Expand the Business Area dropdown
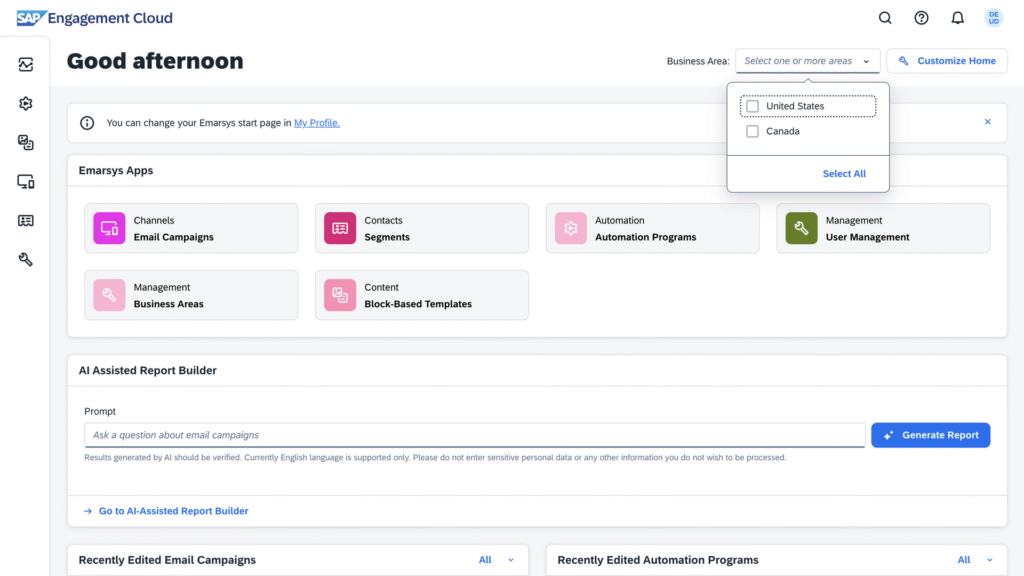The image size is (1024, 576). [x=807, y=61]
